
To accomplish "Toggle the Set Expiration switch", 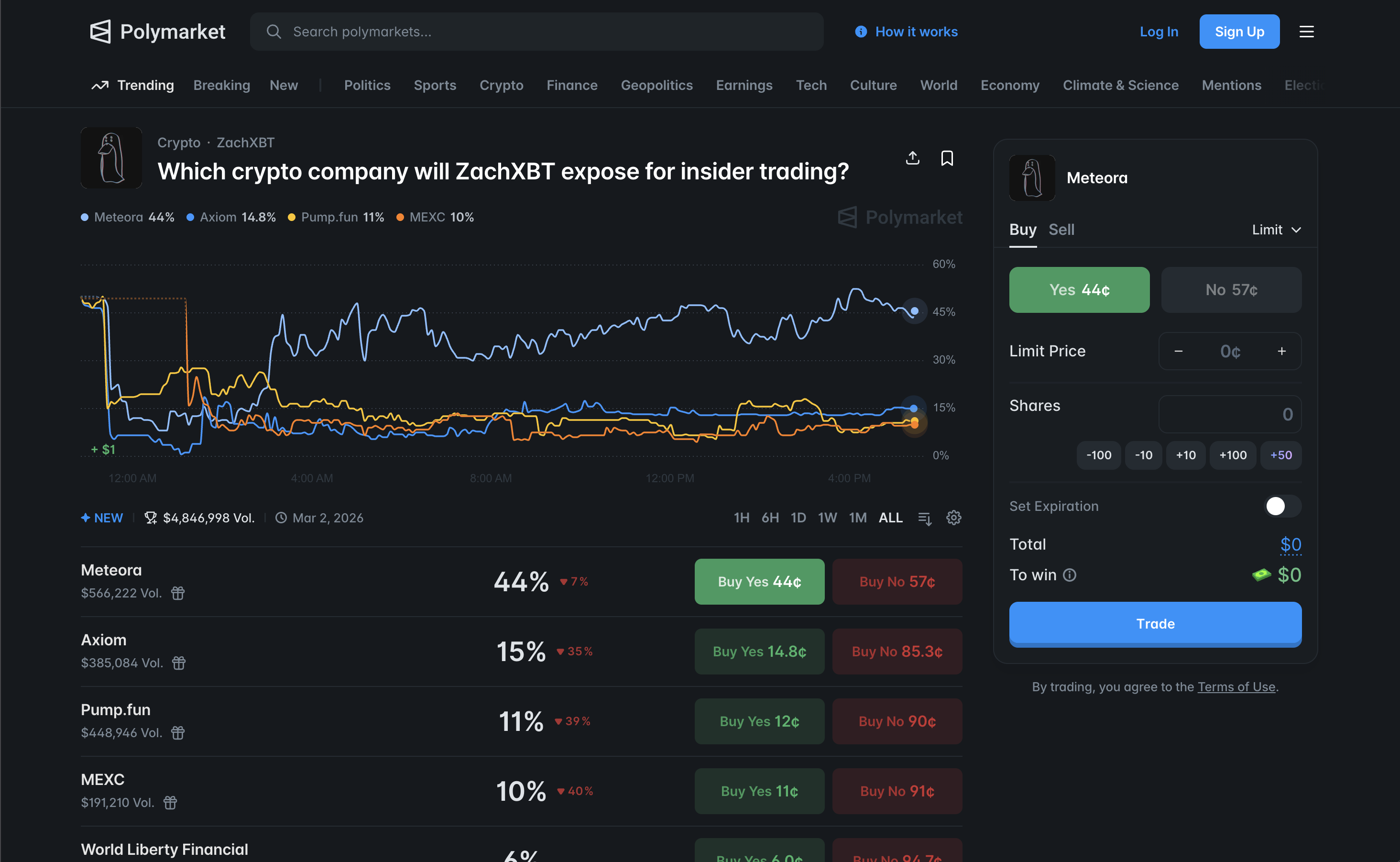I will tap(1281, 506).
